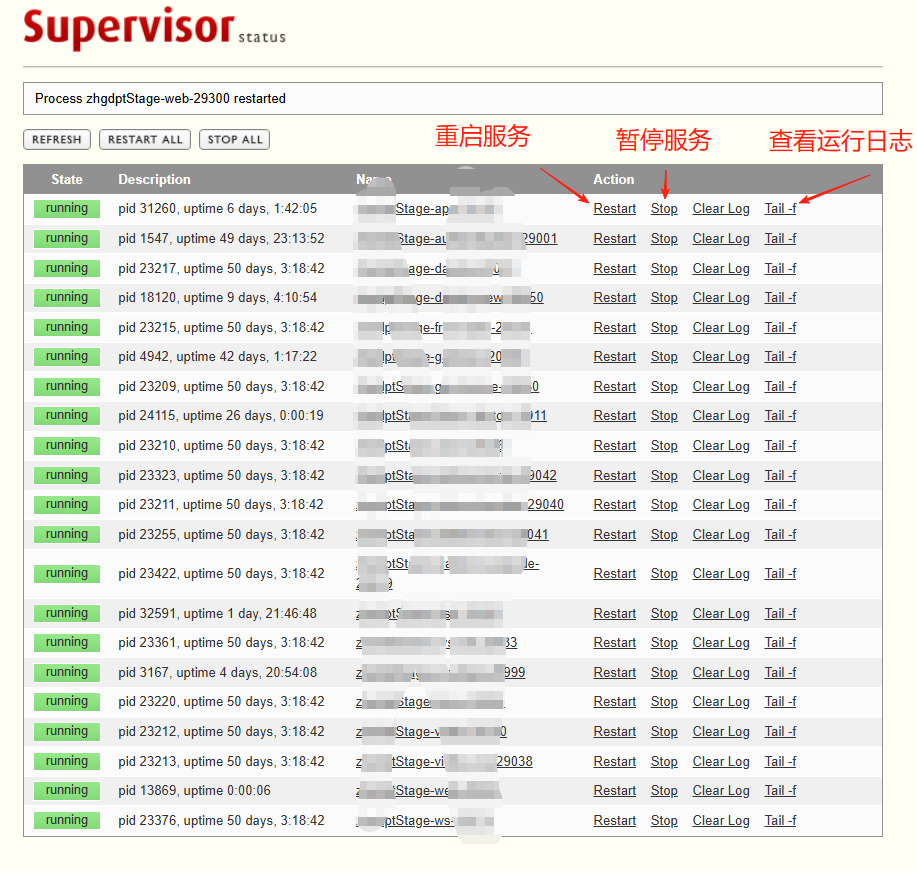
Task: Open Tail -f for the last process pid 23376
Action: point(779,820)
